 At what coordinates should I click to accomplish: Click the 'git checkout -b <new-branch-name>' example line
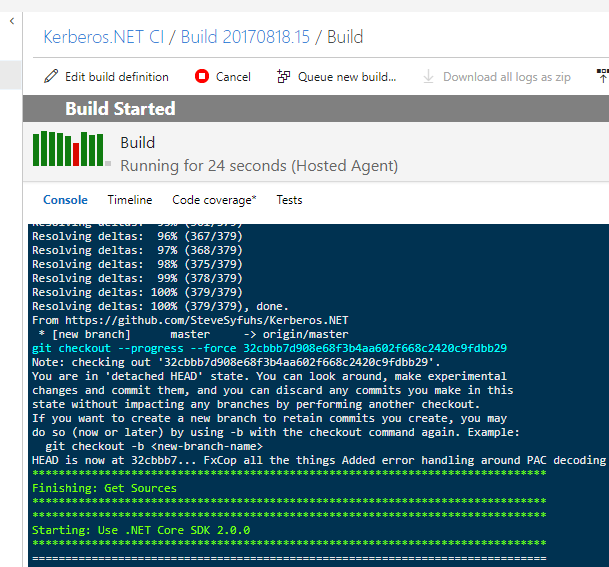(154, 446)
